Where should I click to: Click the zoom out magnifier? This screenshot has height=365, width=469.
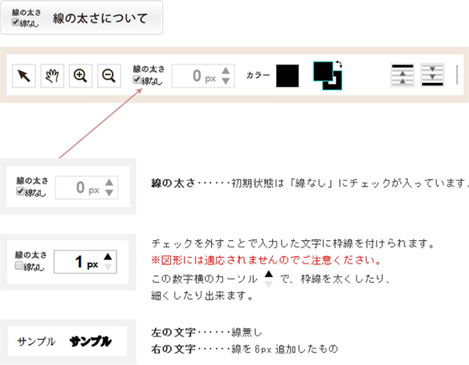[109, 76]
